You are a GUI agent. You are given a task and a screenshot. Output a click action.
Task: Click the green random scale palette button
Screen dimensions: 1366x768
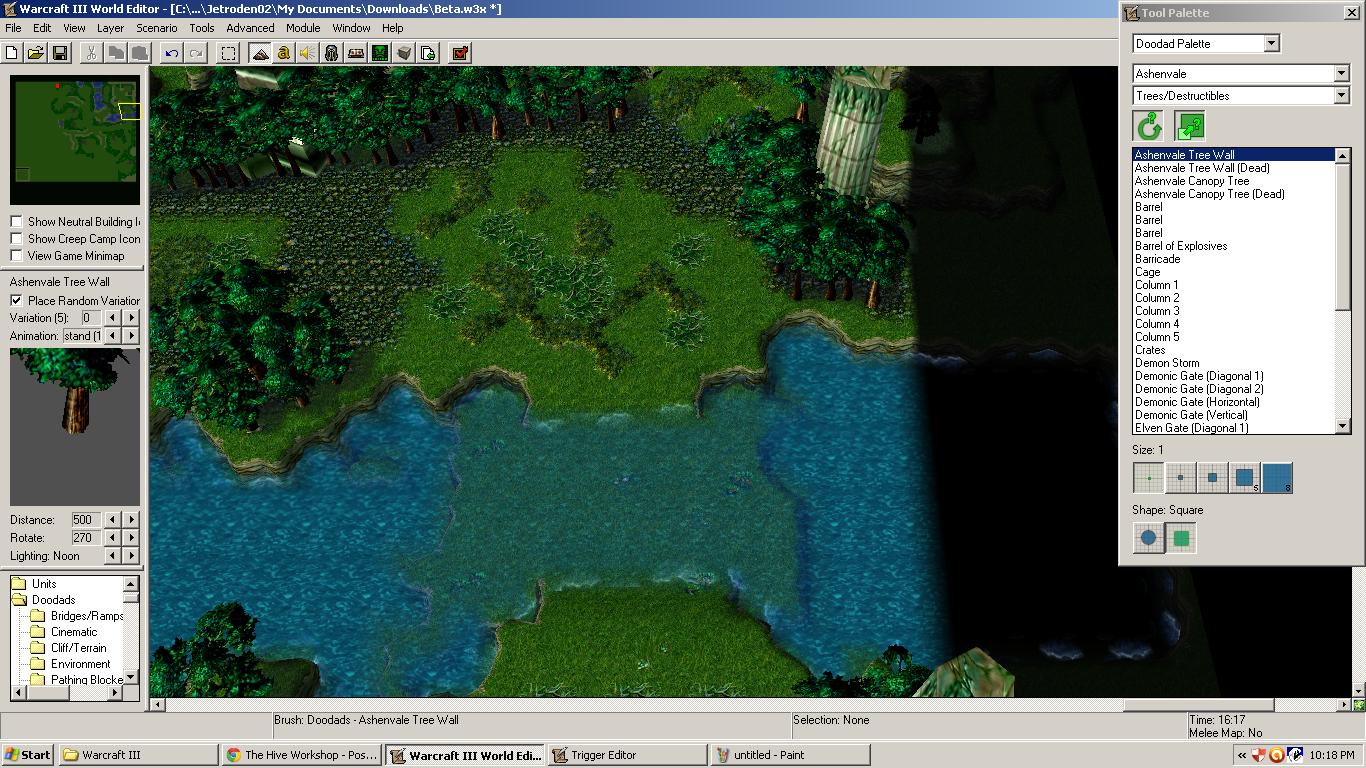coord(1190,126)
